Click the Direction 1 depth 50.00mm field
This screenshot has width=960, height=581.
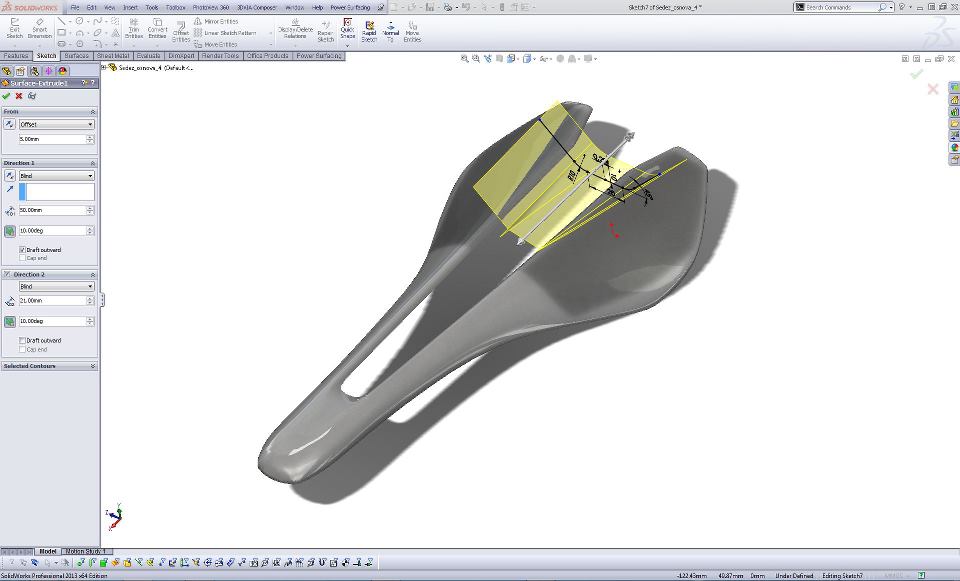pos(52,211)
